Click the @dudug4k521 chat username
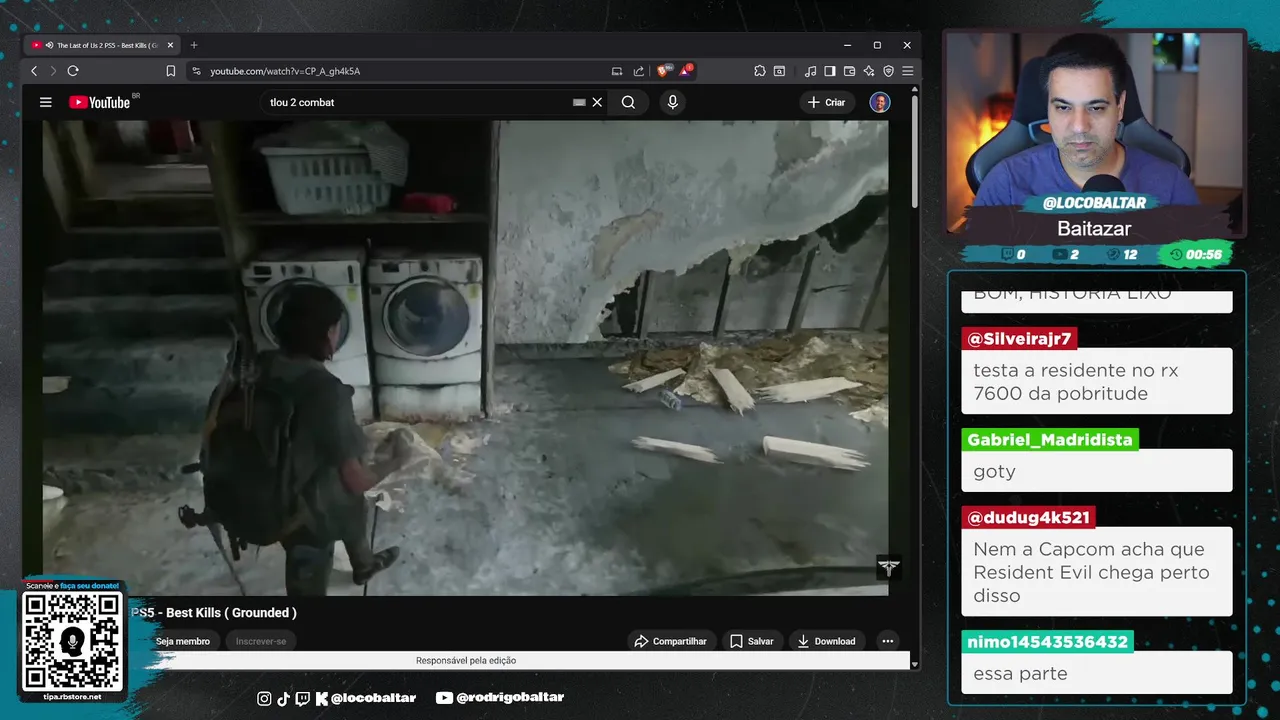 tap(1028, 517)
